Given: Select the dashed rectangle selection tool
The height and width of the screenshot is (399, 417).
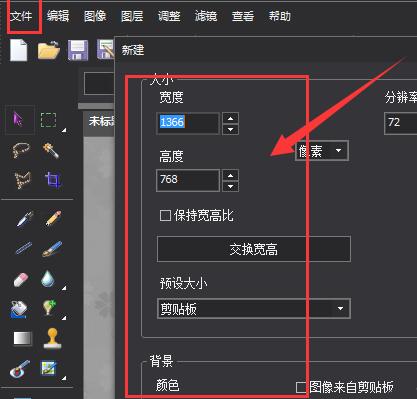Looking at the screenshot, I should pyautogui.click(x=49, y=120).
